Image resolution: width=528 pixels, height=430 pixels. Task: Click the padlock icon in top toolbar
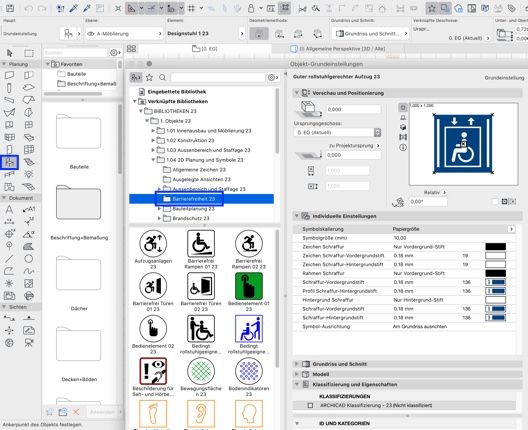pyautogui.click(x=251, y=8)
